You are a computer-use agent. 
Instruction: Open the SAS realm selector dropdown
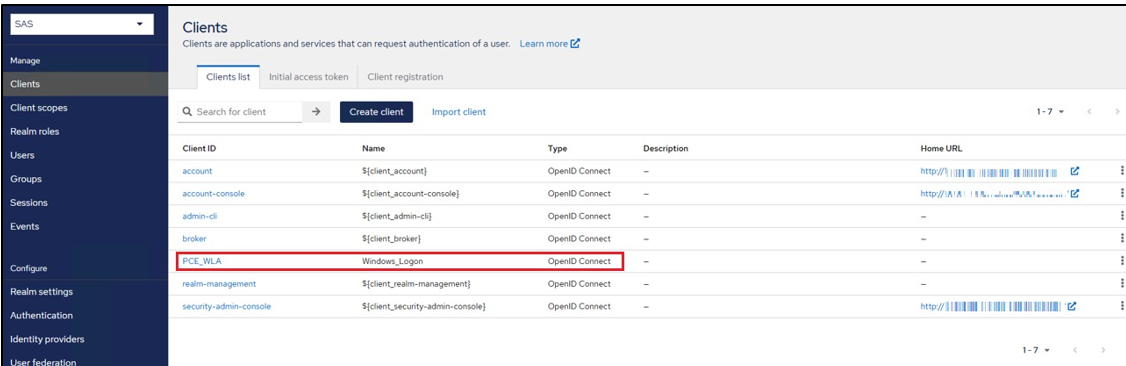tap(82, 24)
